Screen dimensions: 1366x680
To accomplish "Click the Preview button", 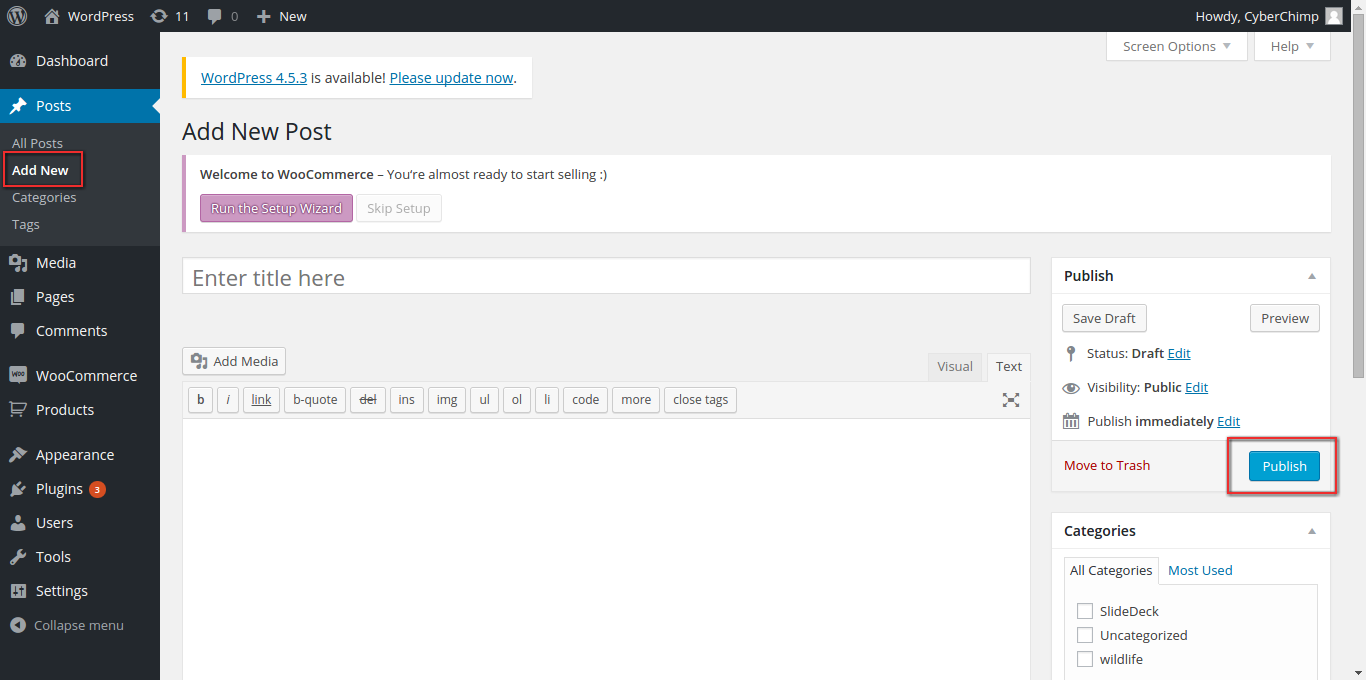I will (1285, 318).
